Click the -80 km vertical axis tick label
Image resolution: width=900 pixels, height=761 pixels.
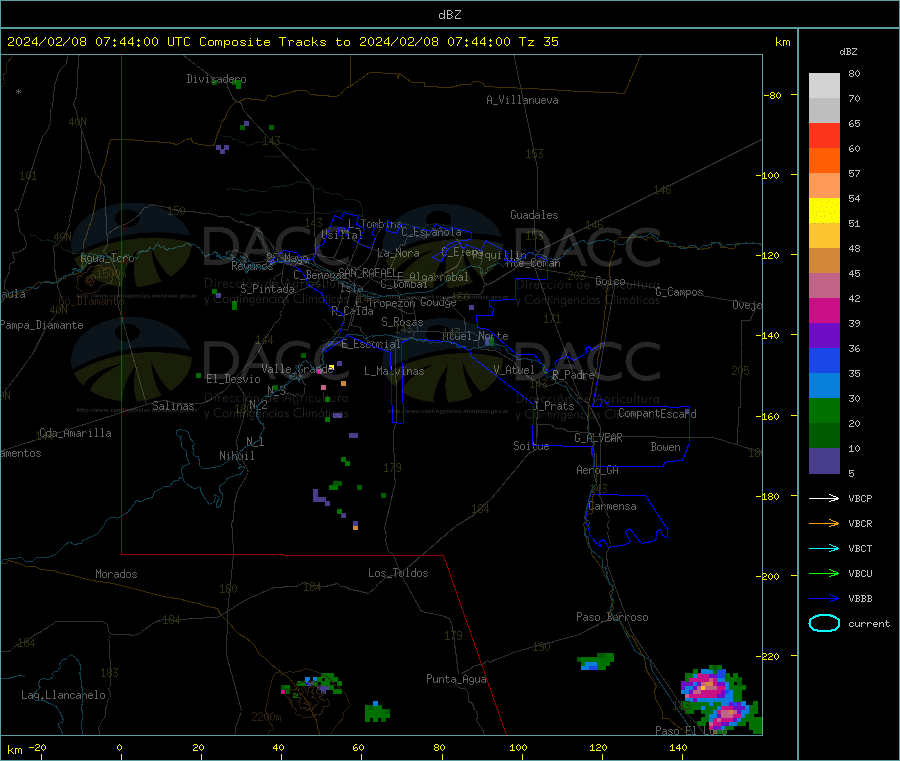773,95
